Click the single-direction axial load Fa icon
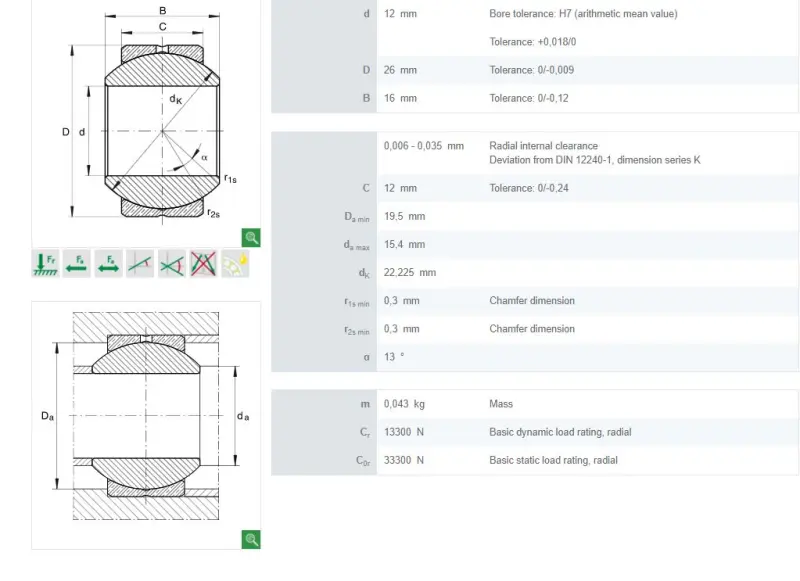This screenshot has height=581, width=800. pos(77,264)
